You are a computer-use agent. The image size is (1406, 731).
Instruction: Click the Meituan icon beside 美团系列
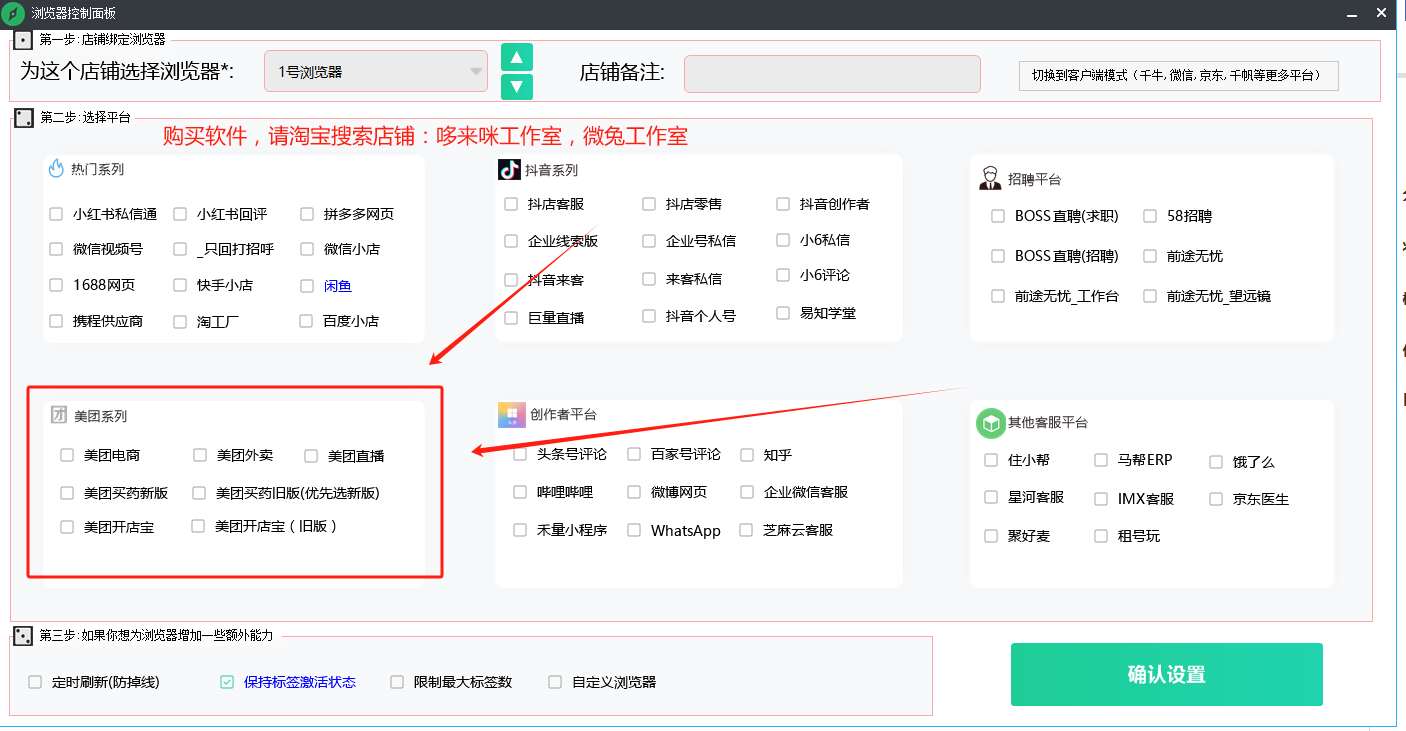[x=59, y=415]
